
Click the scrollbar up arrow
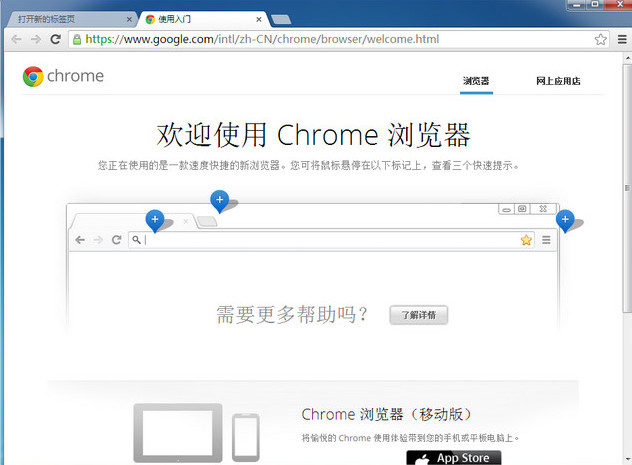click(x=628, y=58)
